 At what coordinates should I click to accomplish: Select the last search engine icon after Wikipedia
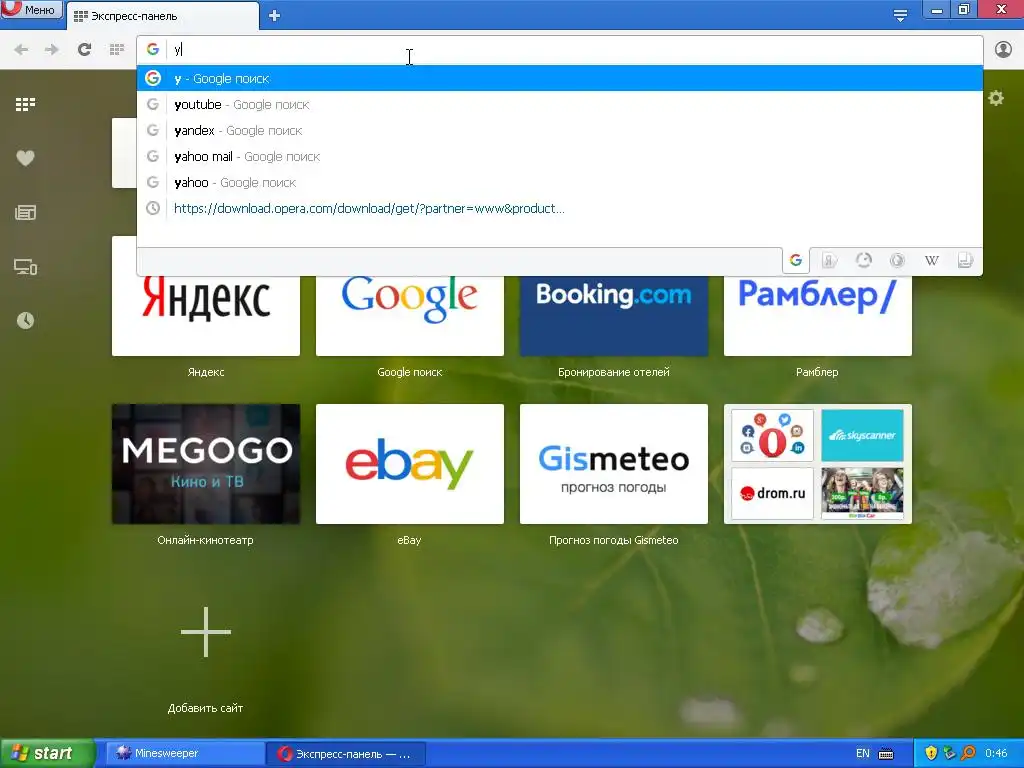click(965, 261)
